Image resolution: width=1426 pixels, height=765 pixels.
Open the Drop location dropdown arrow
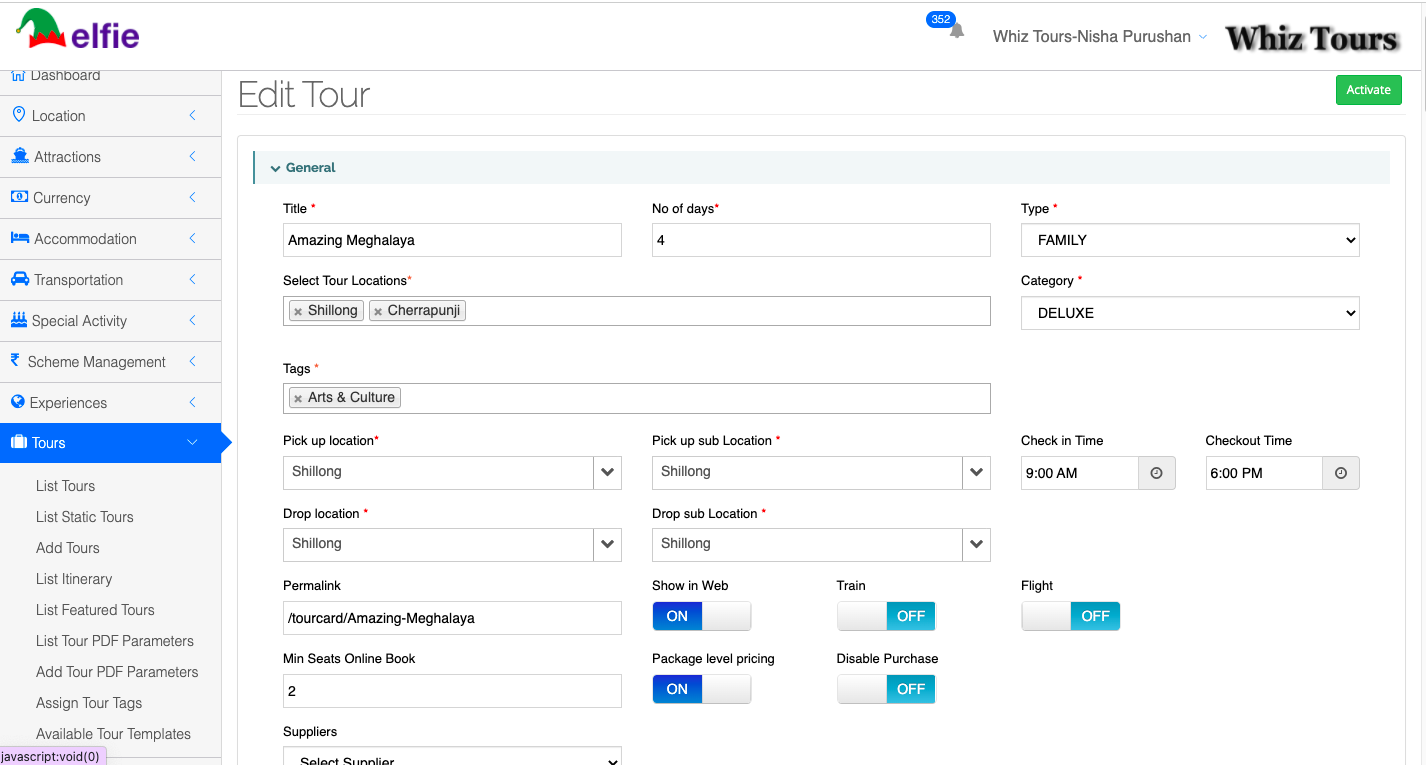pyautogui.click(x=607, y=545)
